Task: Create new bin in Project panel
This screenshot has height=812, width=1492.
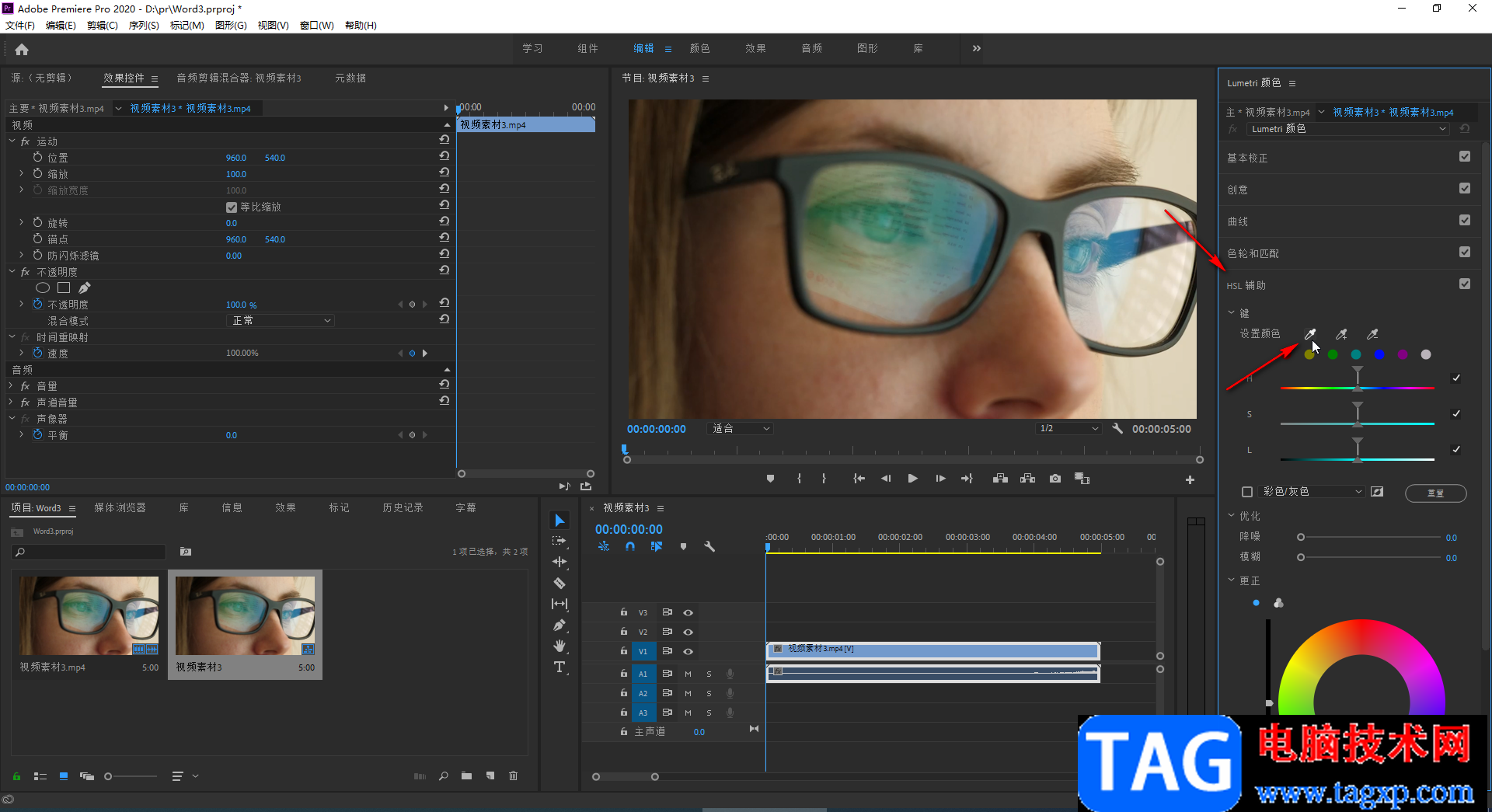Action: [x=466, y=775]
